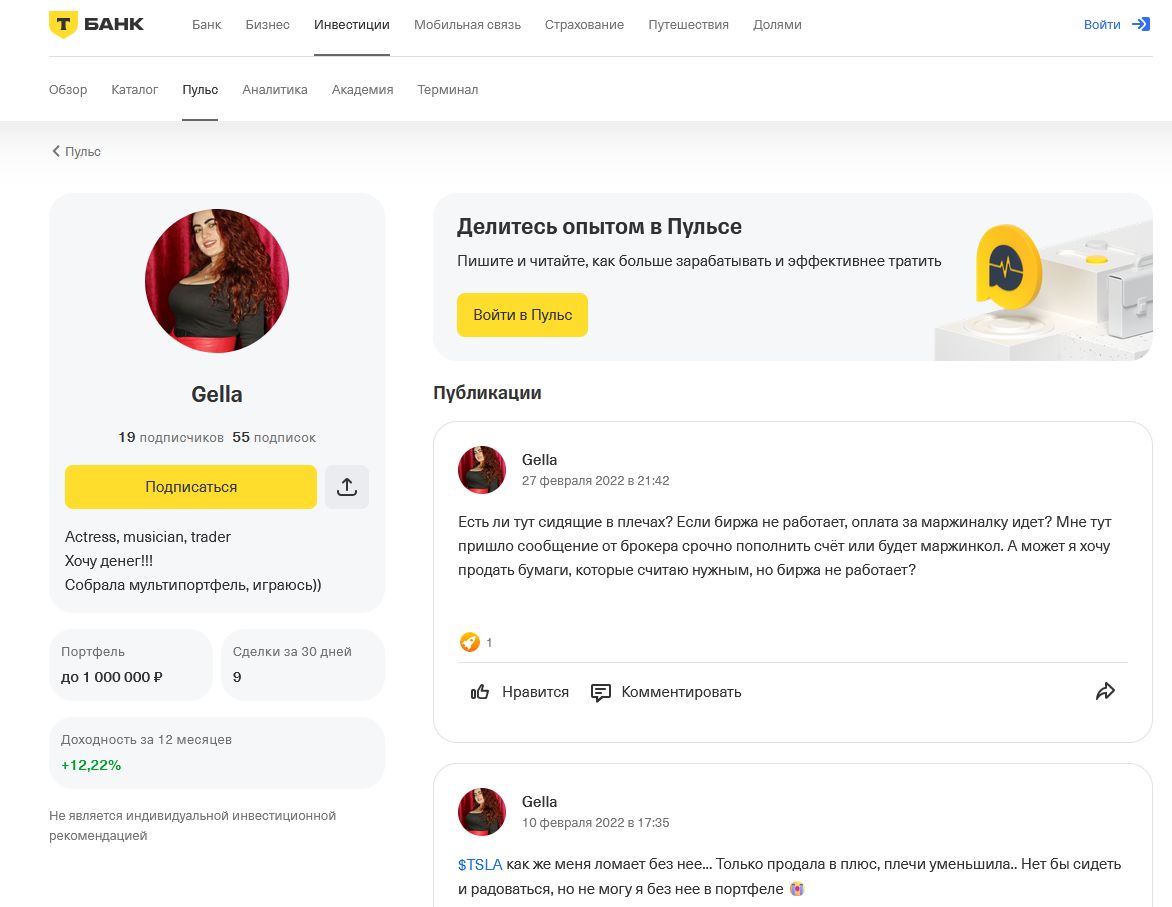Share the post using the arrow icon

pos(1105,690)
